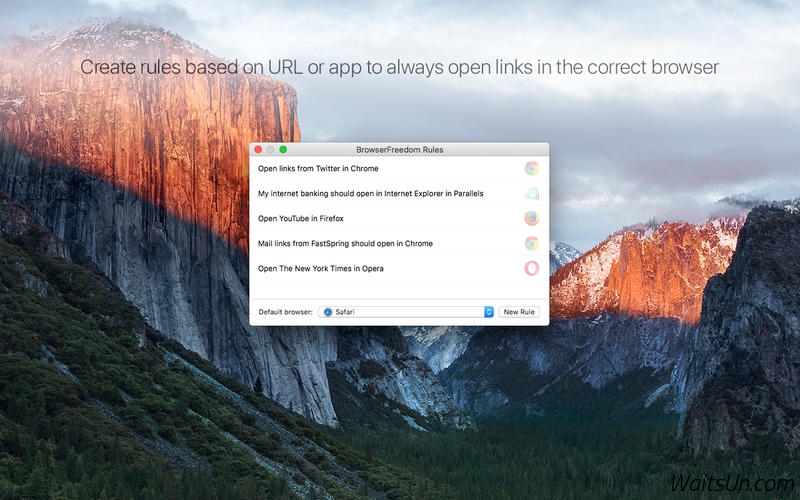This screenshot has width=800, height=500.
Task: Click the Internet Explorer icon in the banking rule
Action: (x=532, y=193)
